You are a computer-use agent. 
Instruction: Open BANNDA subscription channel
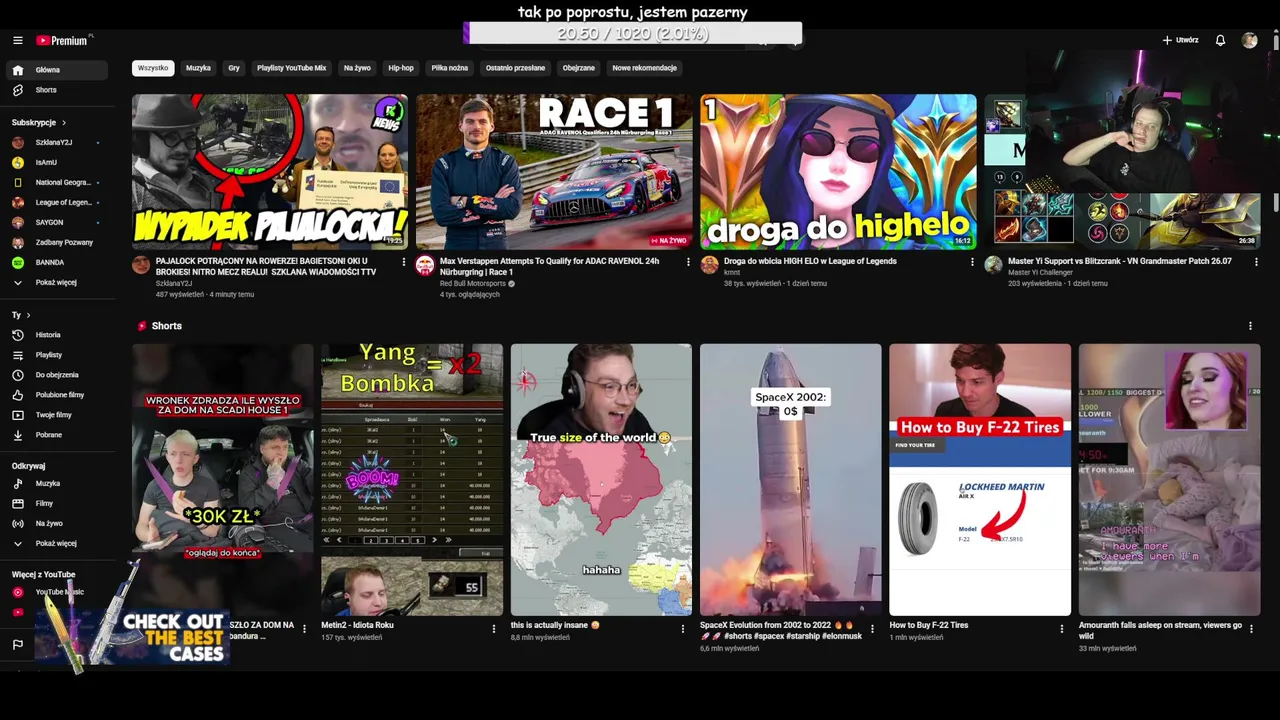click(56, 262)
